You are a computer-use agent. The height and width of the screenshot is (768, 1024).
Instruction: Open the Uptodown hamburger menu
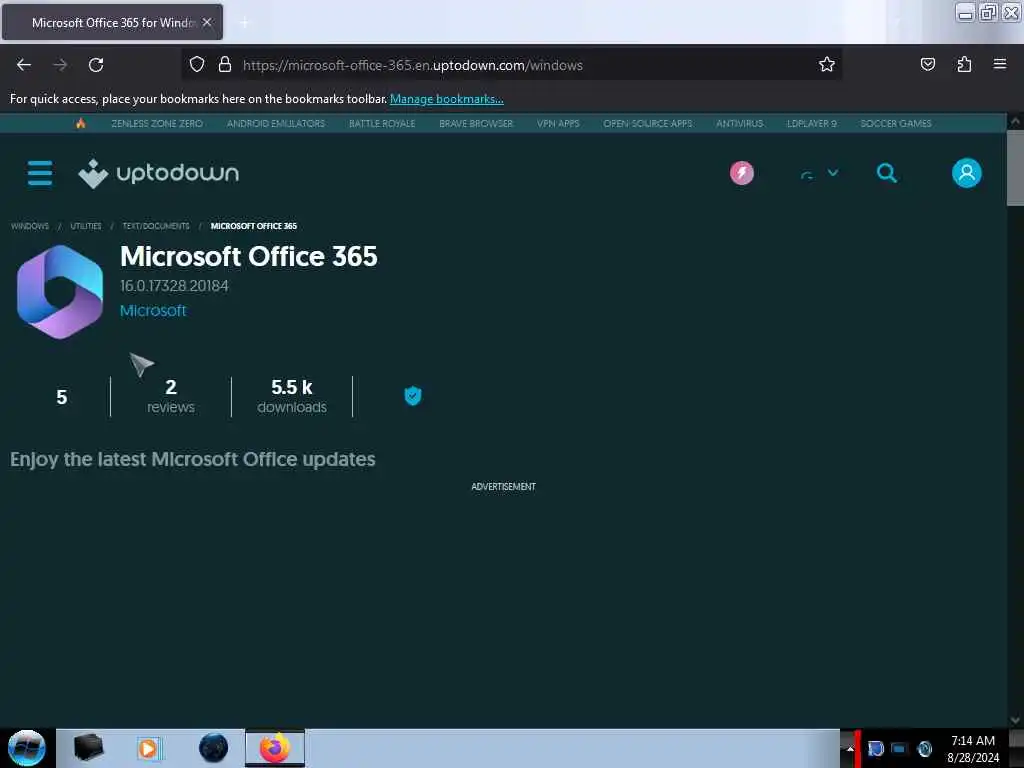pyautogui.click(x=40, y=173)
